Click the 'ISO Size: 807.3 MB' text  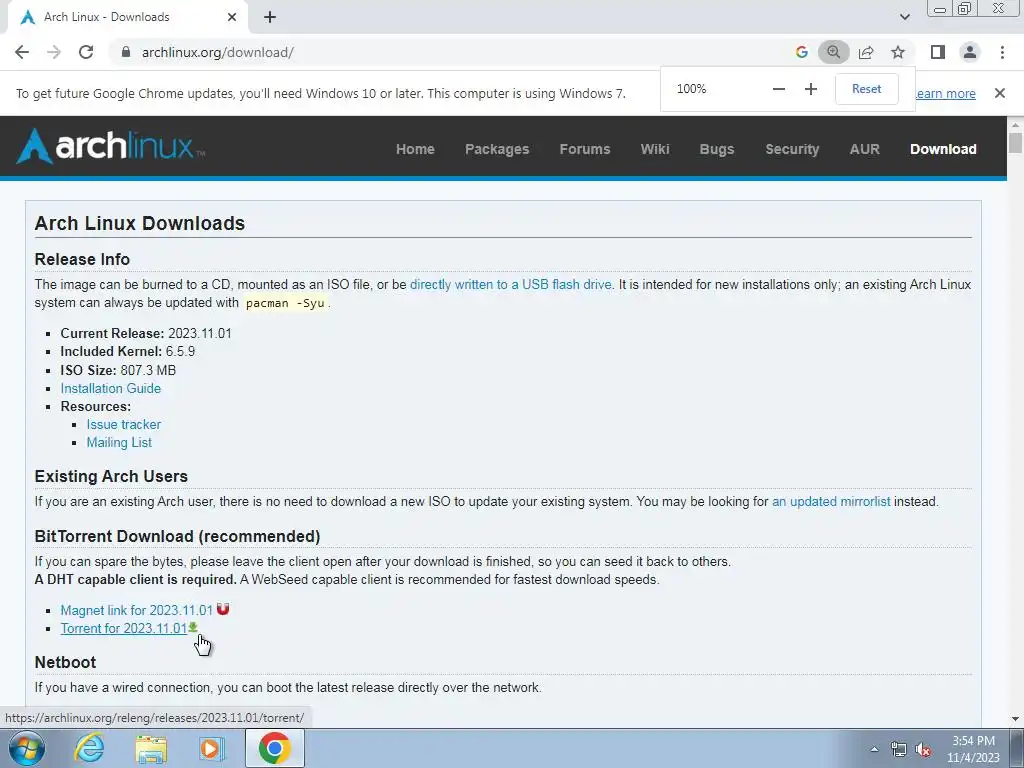(118, 370)
